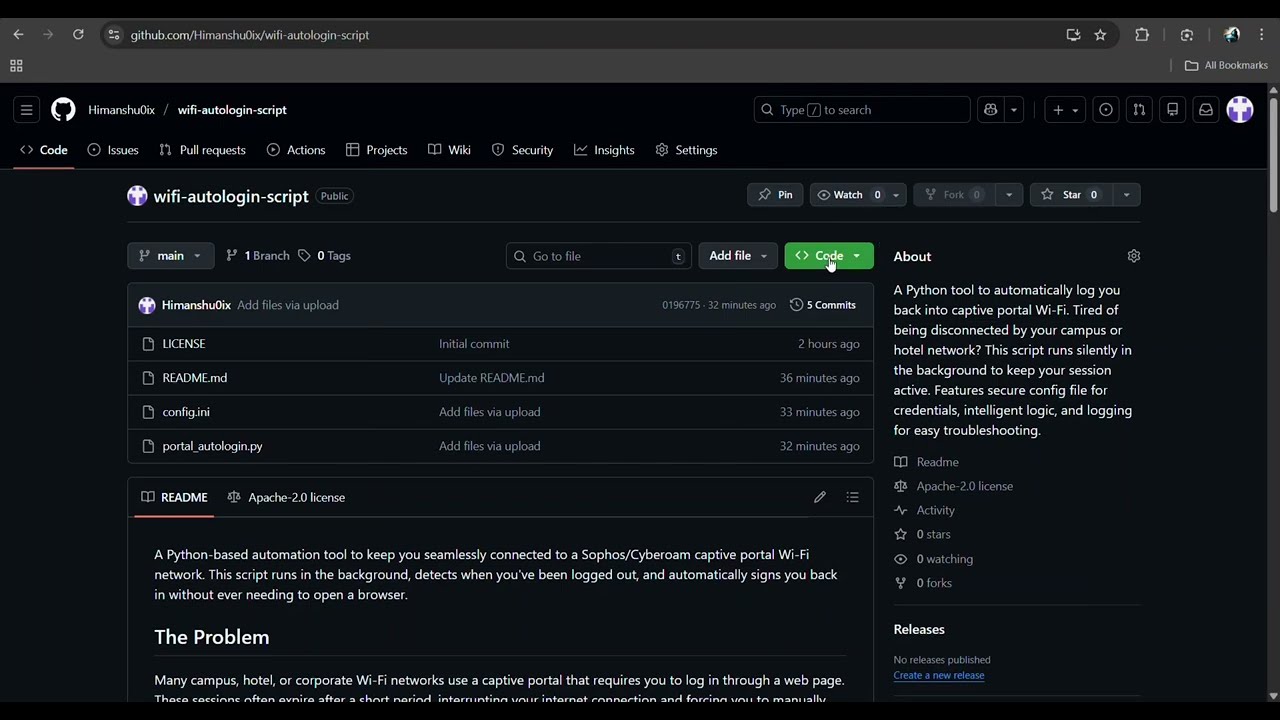Open the Copilot dropdown arrow
Image resolution: width=1280 pixels, height=720 pixels.
1014,110
